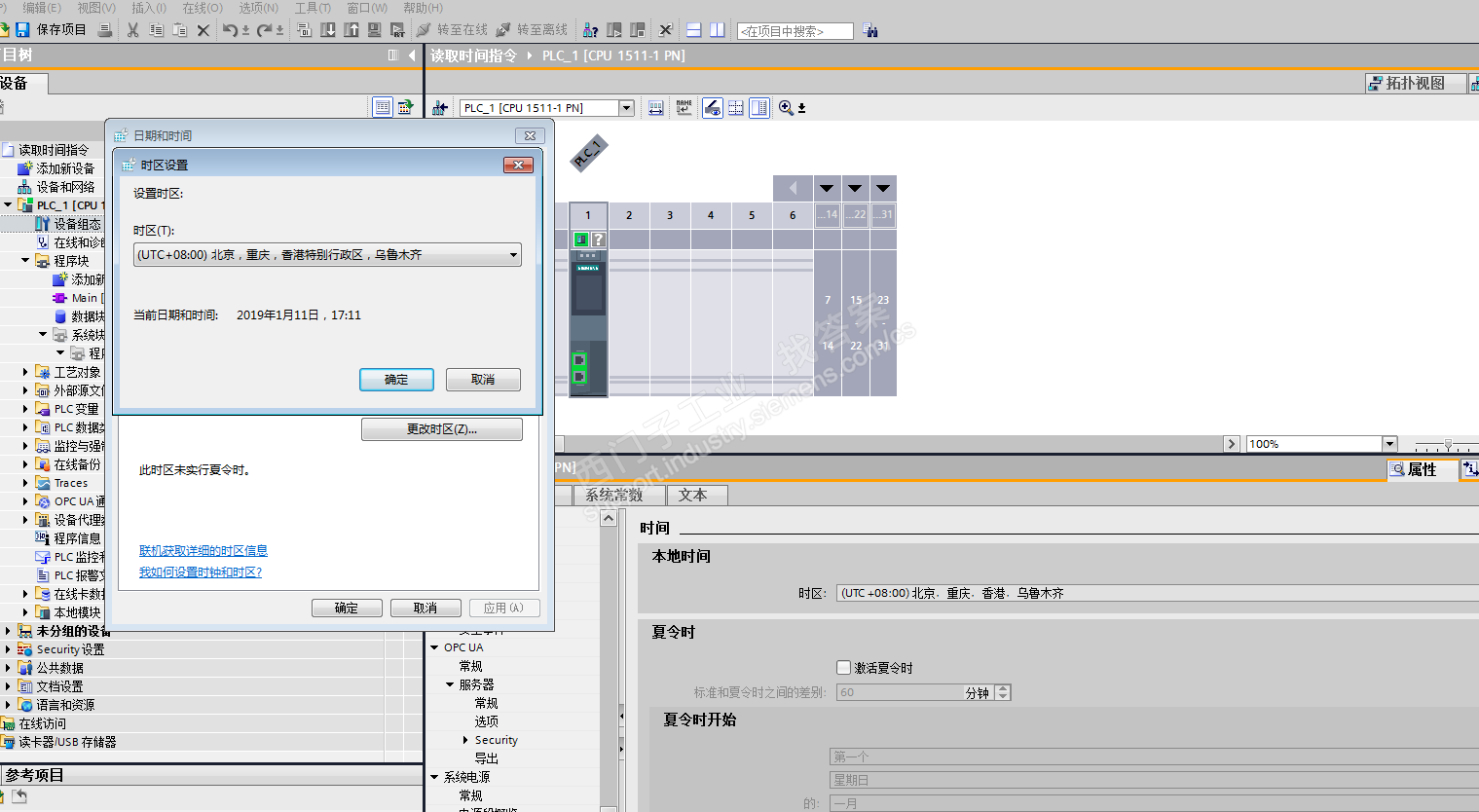Toggle the show module labels NAME icon
Viewport: 1479px width, 812px height.
tap(684, 108)
